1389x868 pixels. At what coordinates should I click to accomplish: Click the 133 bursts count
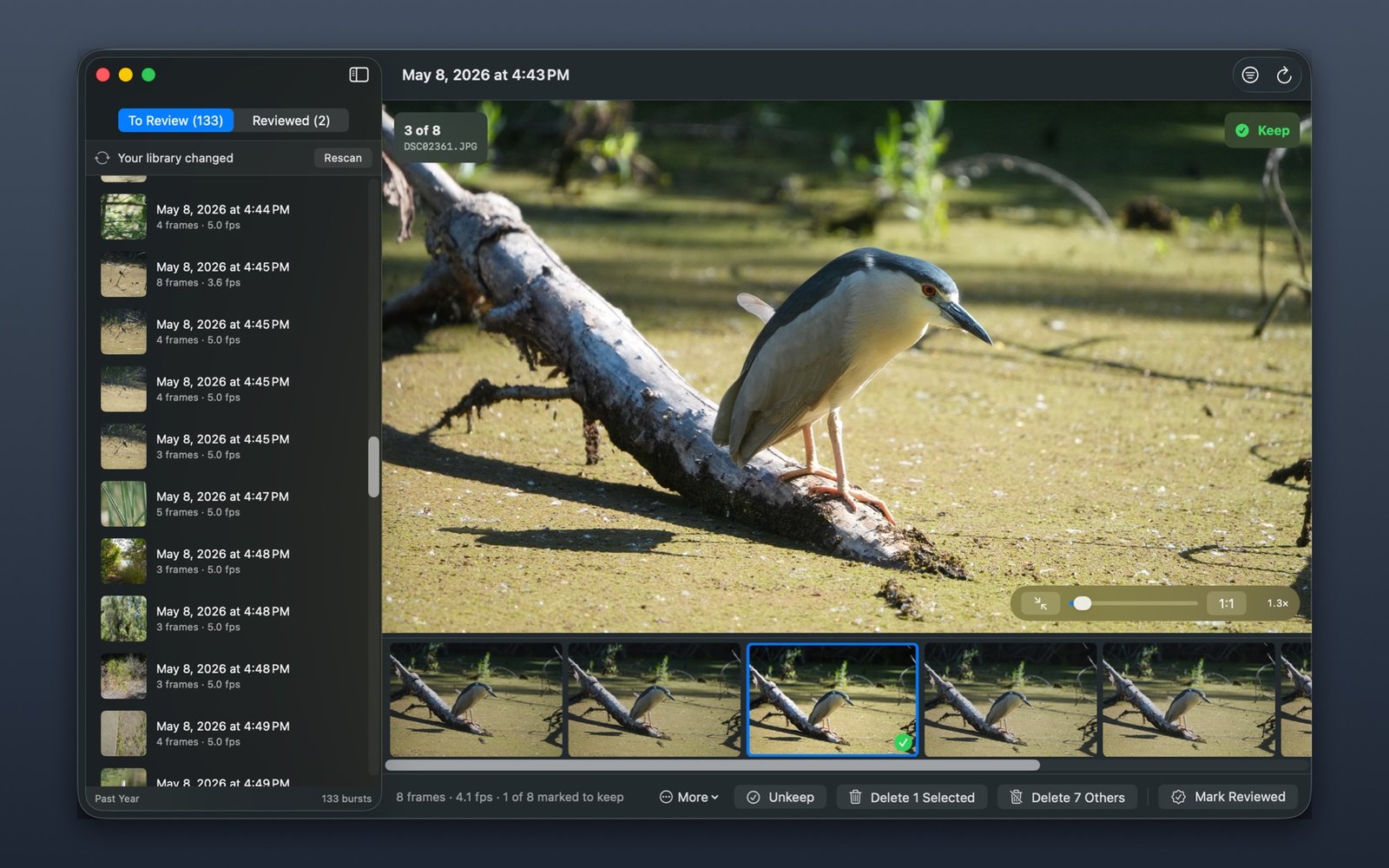[x=346, y=799]
